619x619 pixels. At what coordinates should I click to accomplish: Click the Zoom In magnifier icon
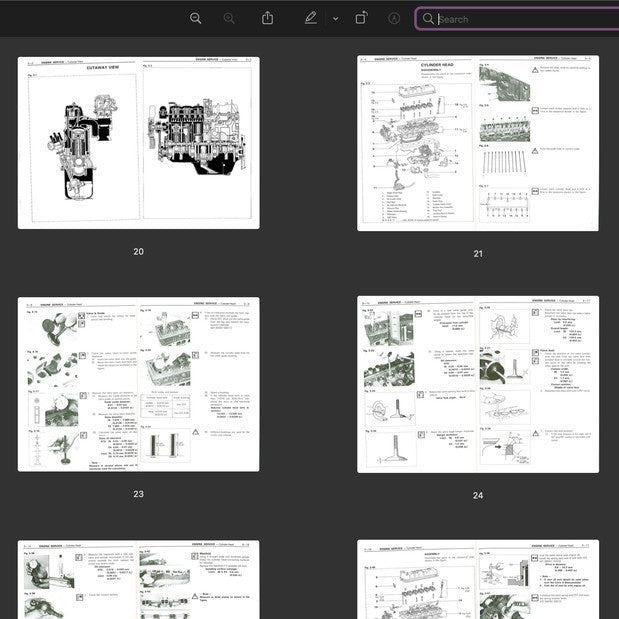tap(229, 18)
